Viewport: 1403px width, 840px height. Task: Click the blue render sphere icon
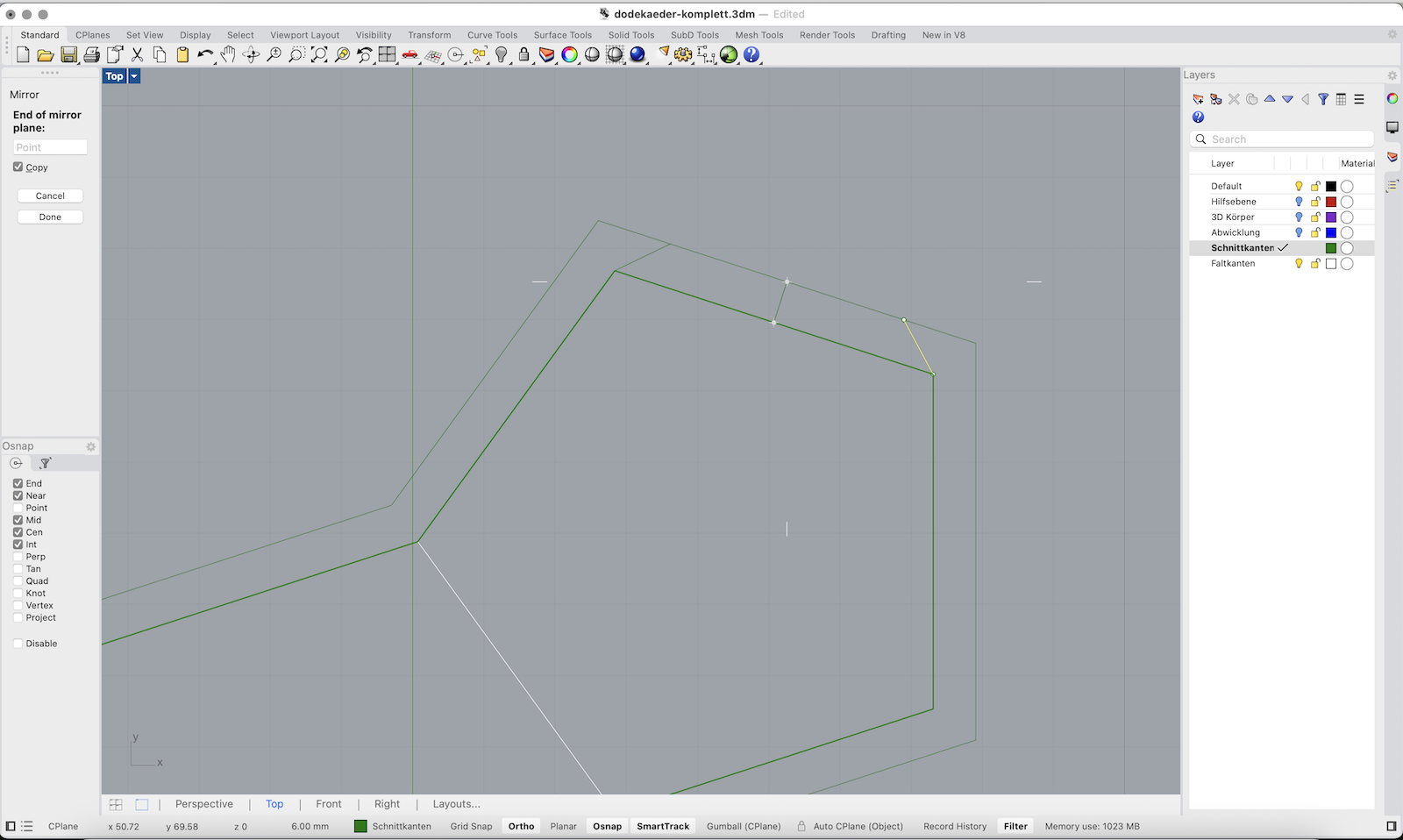pyautogui.click(x=637, y=54)
